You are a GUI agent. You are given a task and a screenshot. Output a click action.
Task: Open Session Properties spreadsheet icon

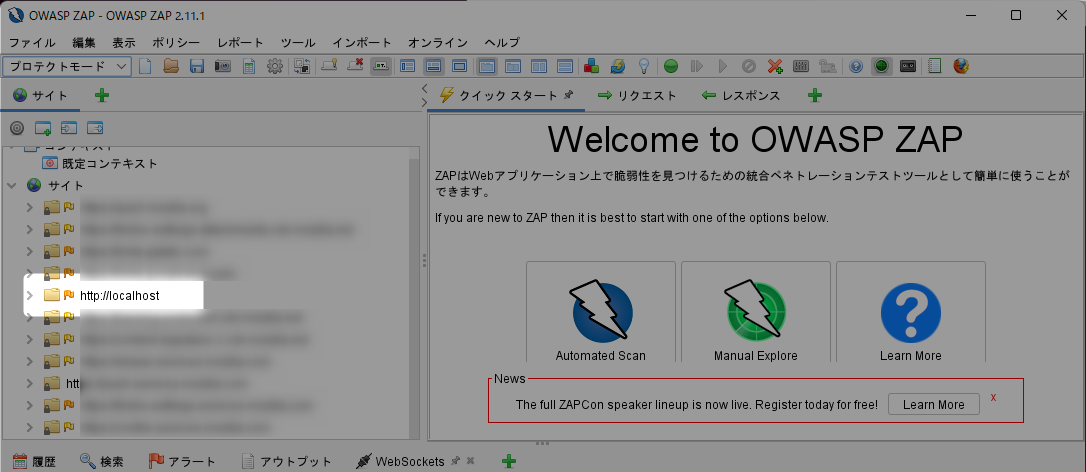[x=249, y=67]
